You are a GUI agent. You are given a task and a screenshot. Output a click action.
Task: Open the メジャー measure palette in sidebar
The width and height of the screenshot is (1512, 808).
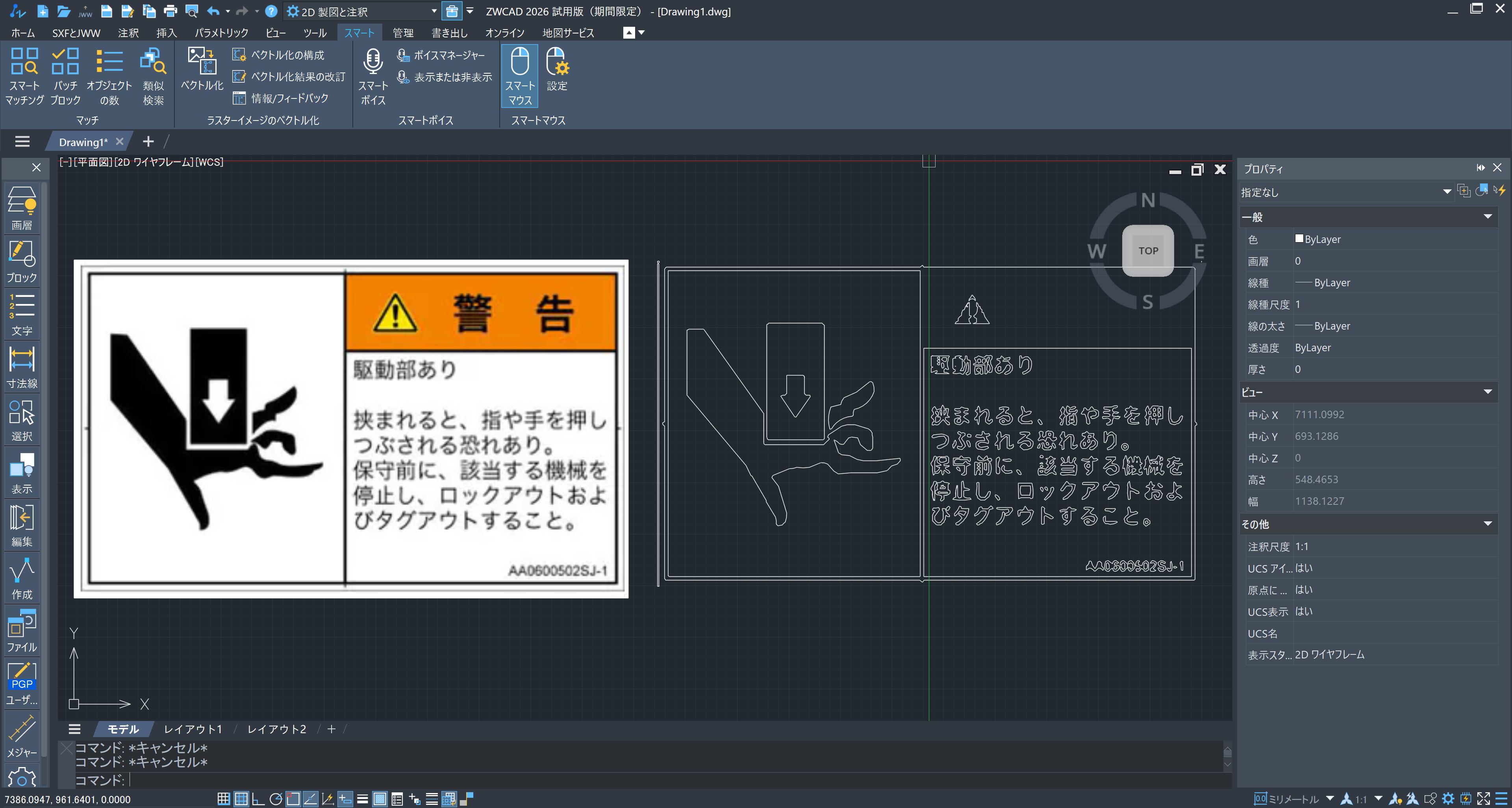[22, 736]
